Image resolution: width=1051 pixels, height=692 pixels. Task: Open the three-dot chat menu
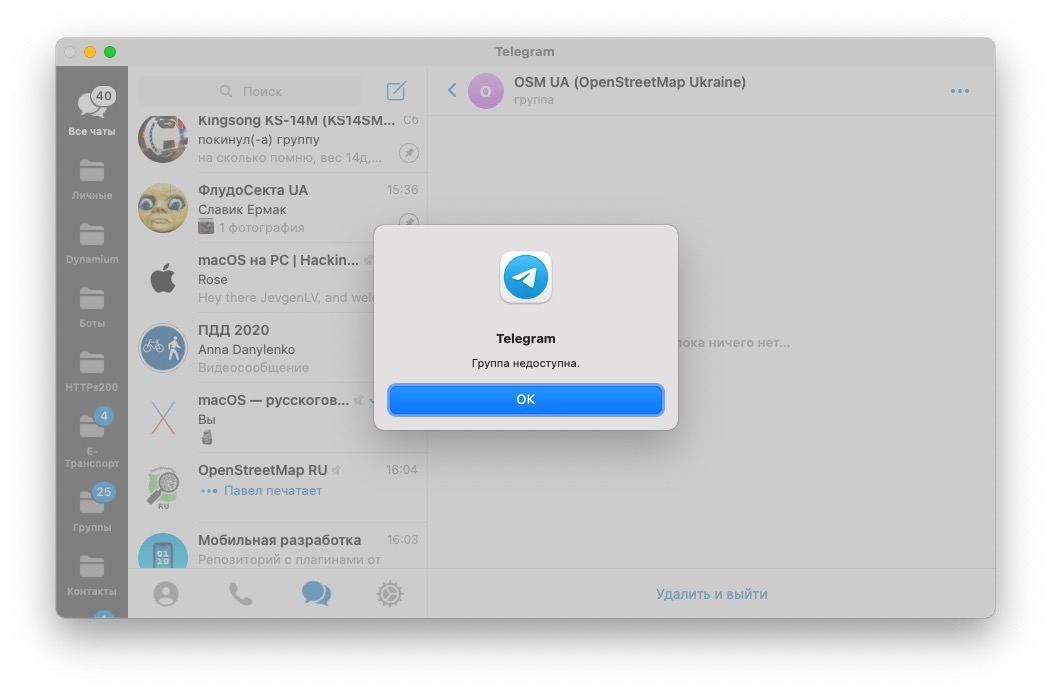(959, 91)
